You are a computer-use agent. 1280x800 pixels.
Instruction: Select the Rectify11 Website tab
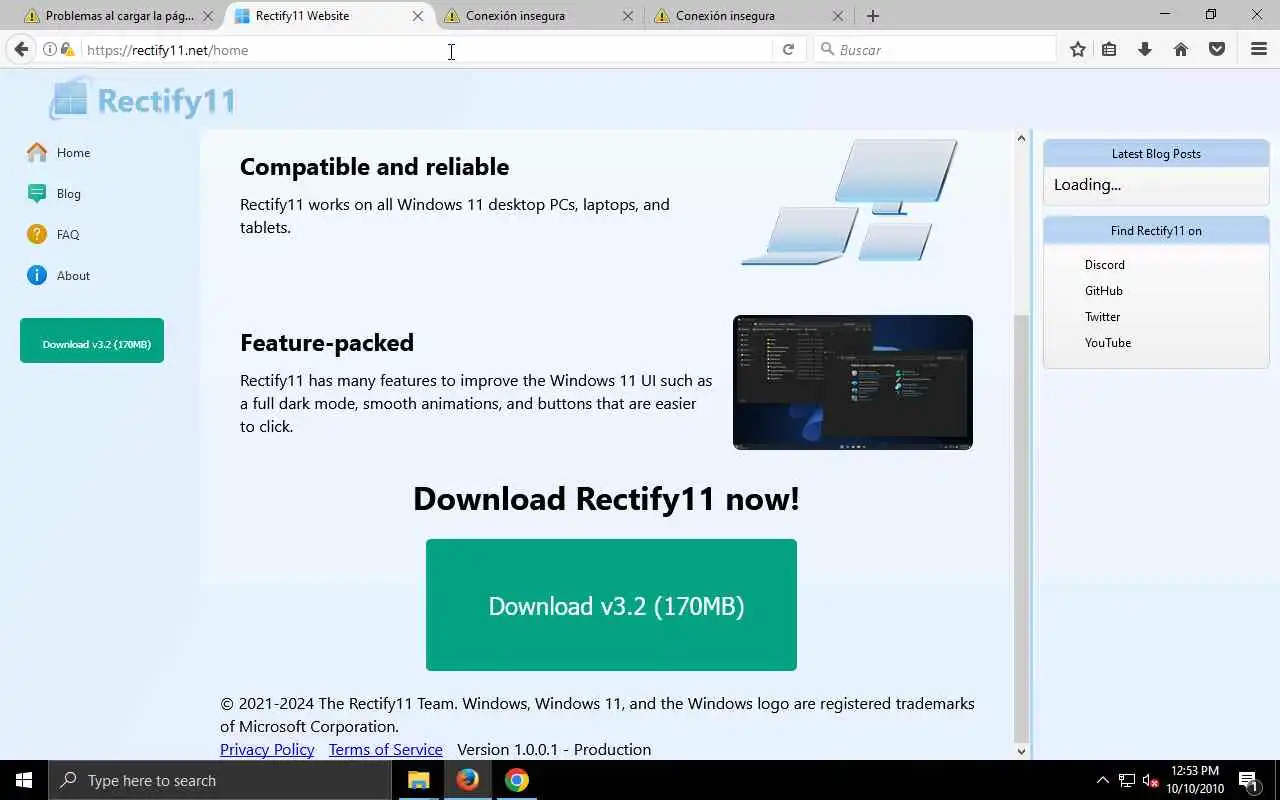pos(330,16)
